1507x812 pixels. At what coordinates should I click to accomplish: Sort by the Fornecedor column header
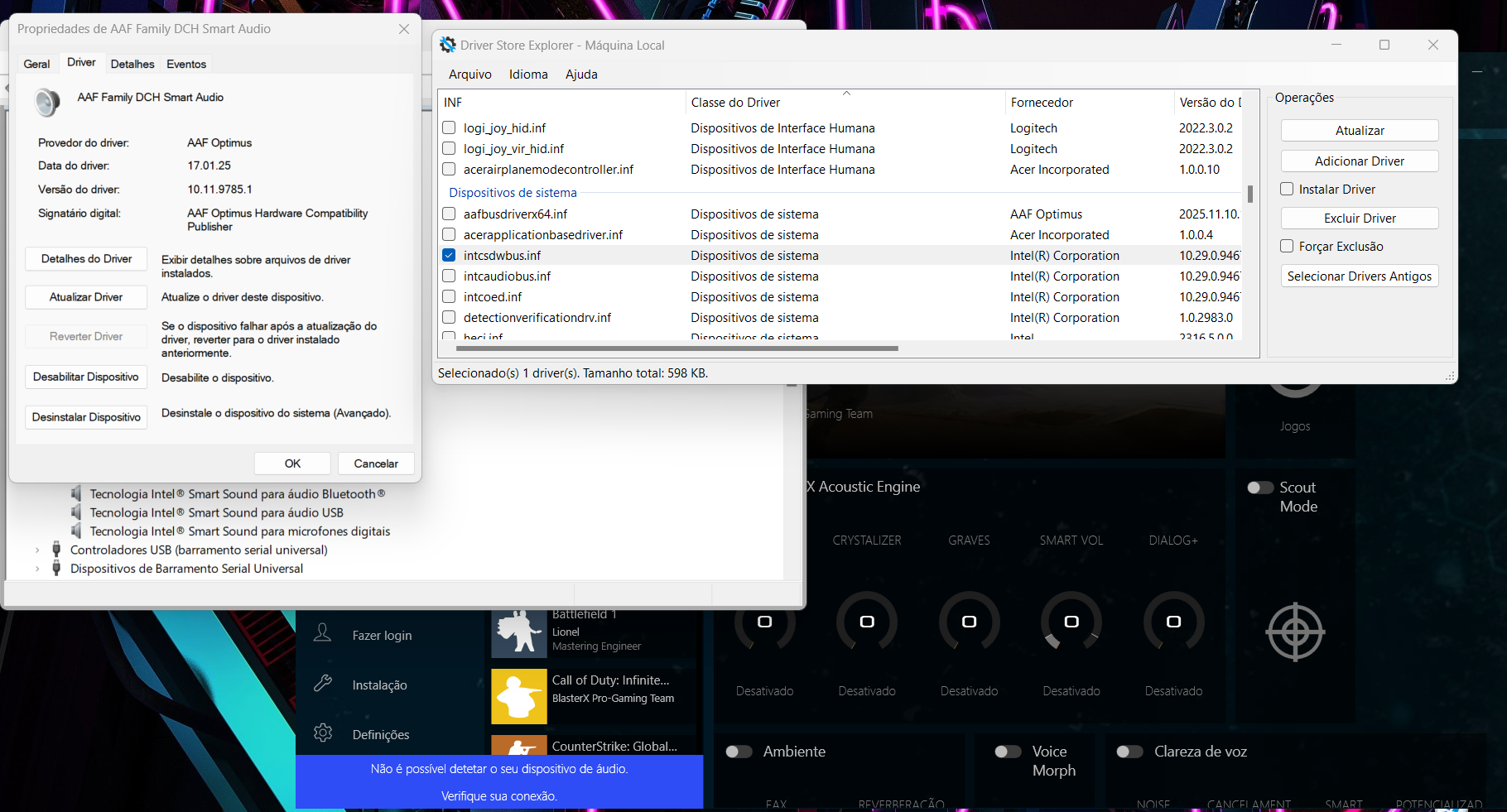1089,102
